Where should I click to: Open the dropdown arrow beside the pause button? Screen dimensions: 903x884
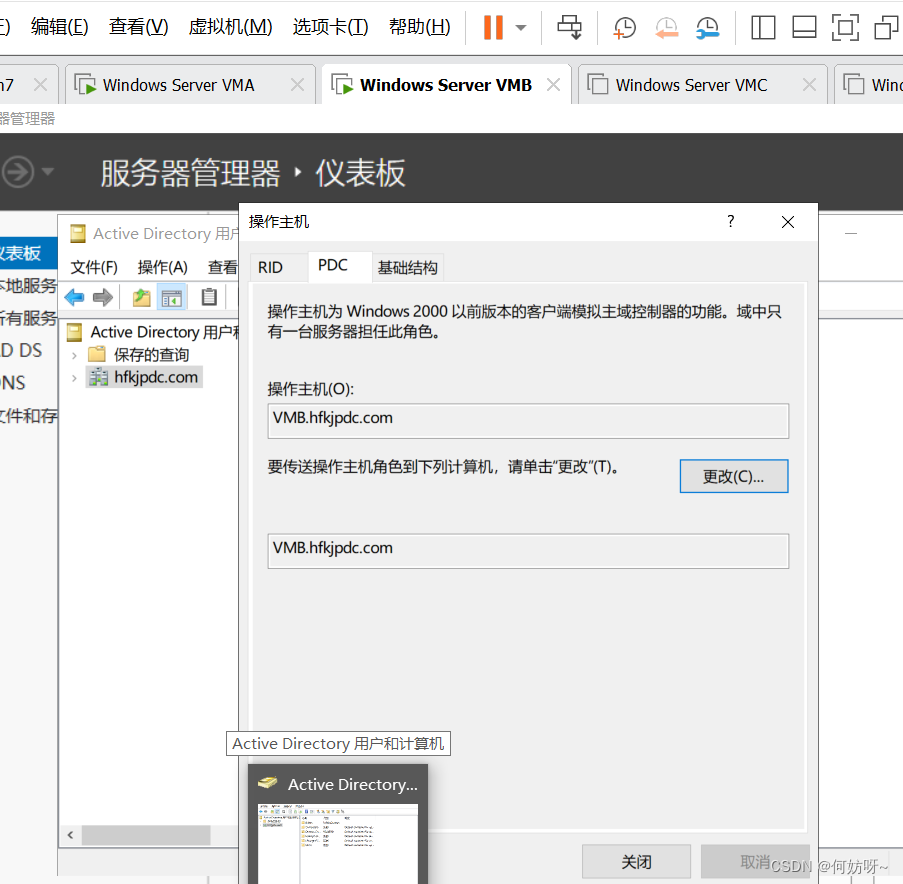[521, 28]
